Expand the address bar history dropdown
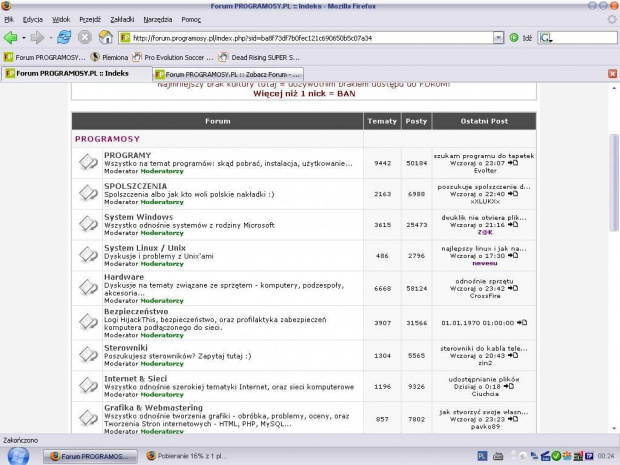The width and height of the screenshot is (620, 465). tap(498, 38)
